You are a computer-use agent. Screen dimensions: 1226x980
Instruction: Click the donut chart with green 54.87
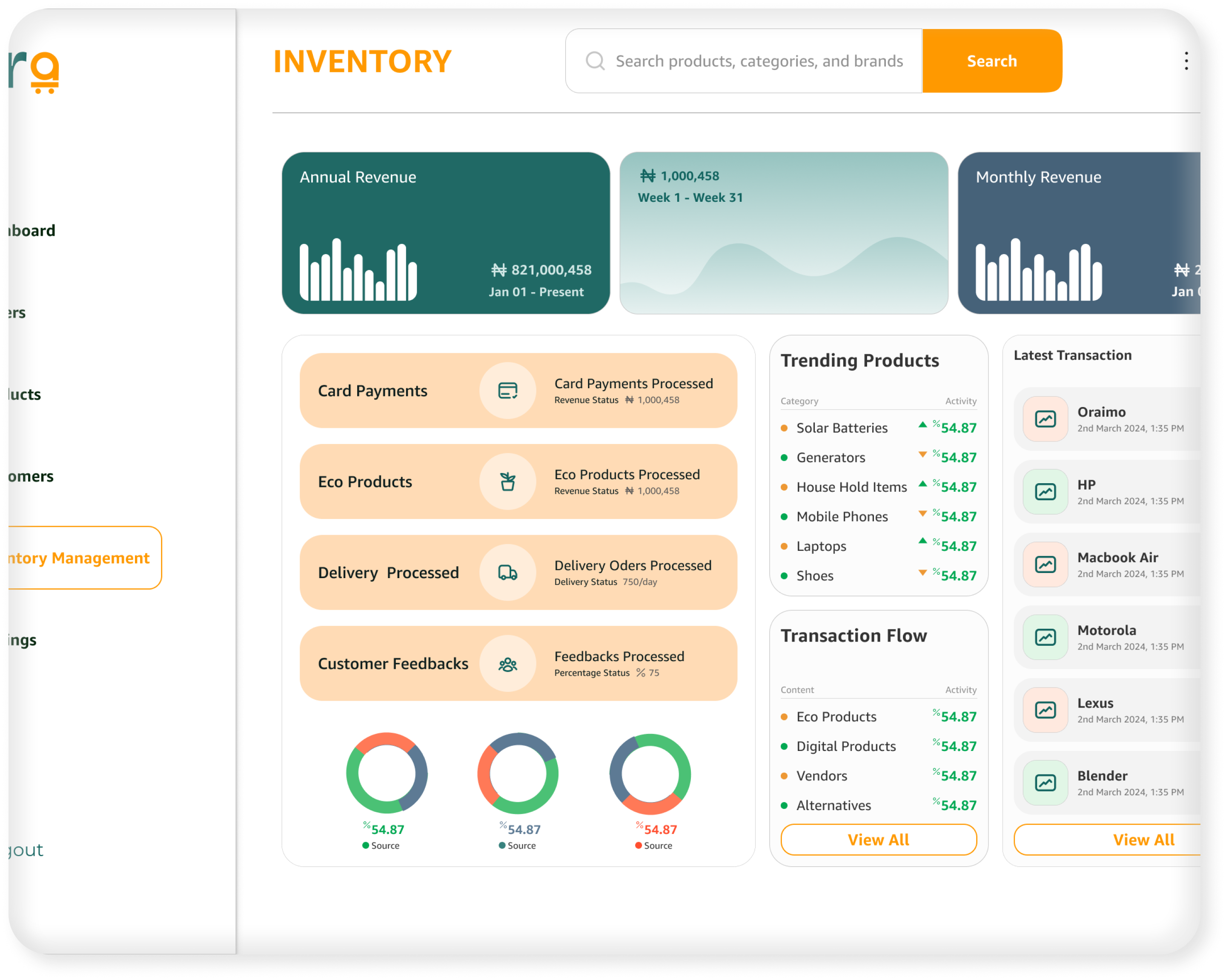(387, 774)
